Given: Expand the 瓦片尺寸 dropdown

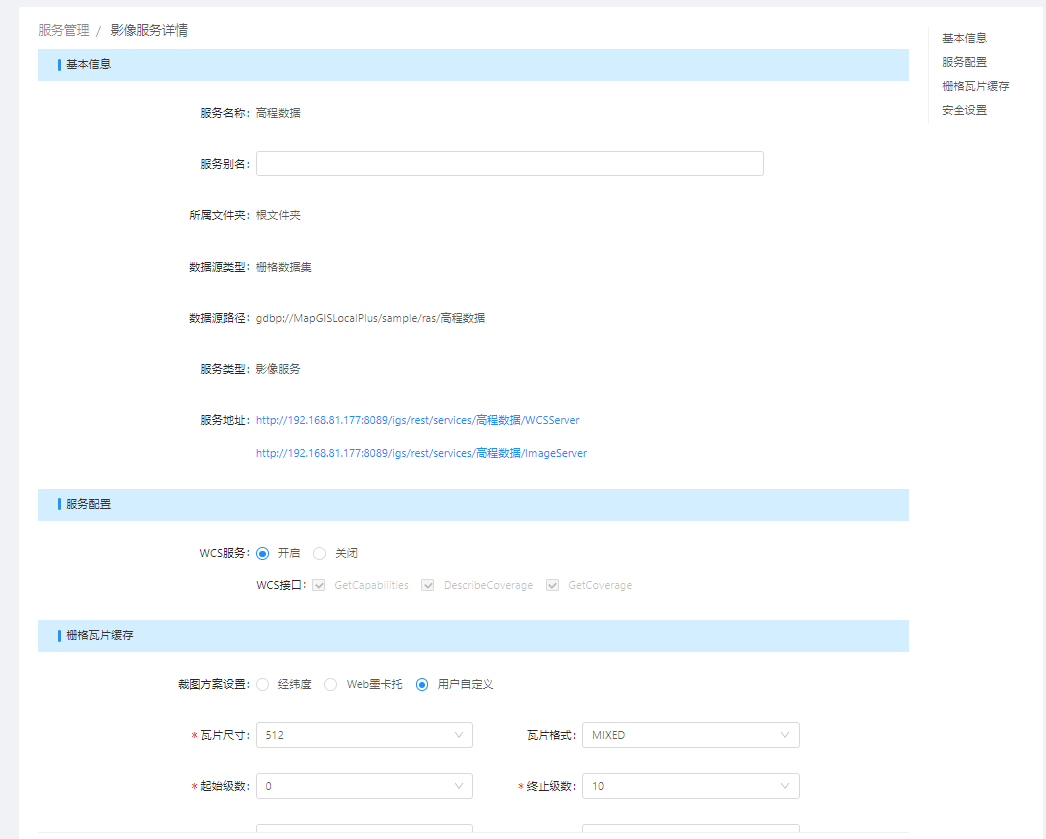Looking at the screenshot, I should (x=364, y=735).
